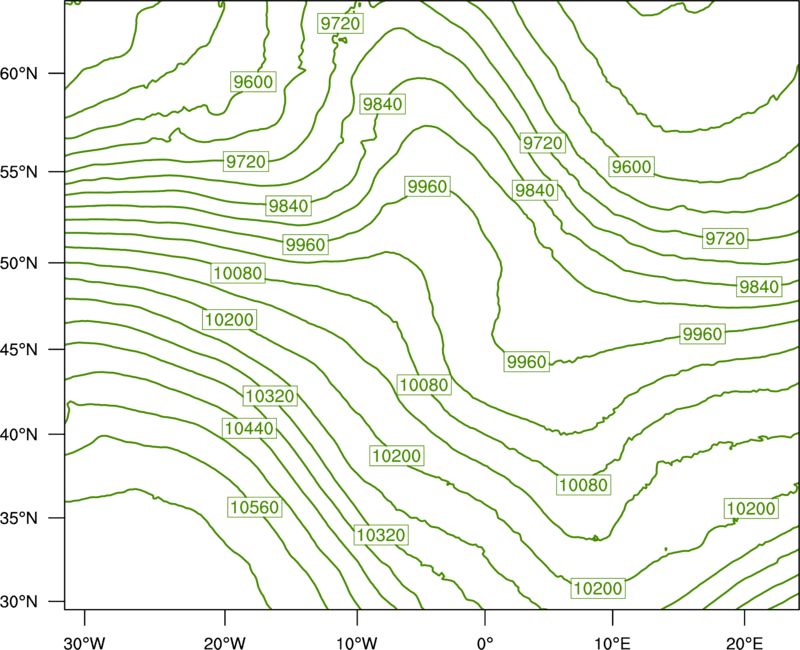Screen dimensions: 800x650
Task: Click the 10°W longitude axis label
Action: [357, 643]
